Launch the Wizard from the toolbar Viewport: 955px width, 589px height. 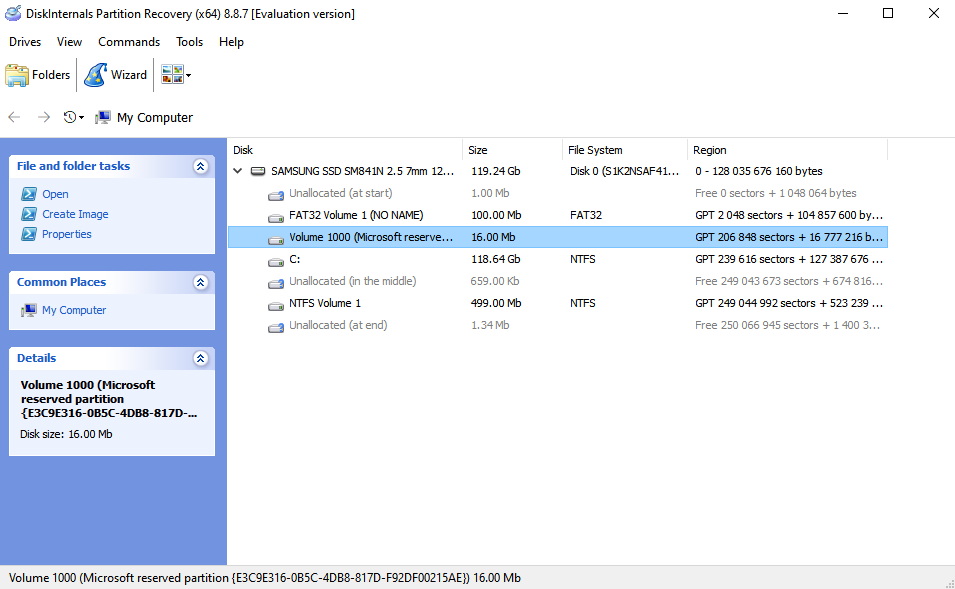pyautogui.click(x=116, y=75)
